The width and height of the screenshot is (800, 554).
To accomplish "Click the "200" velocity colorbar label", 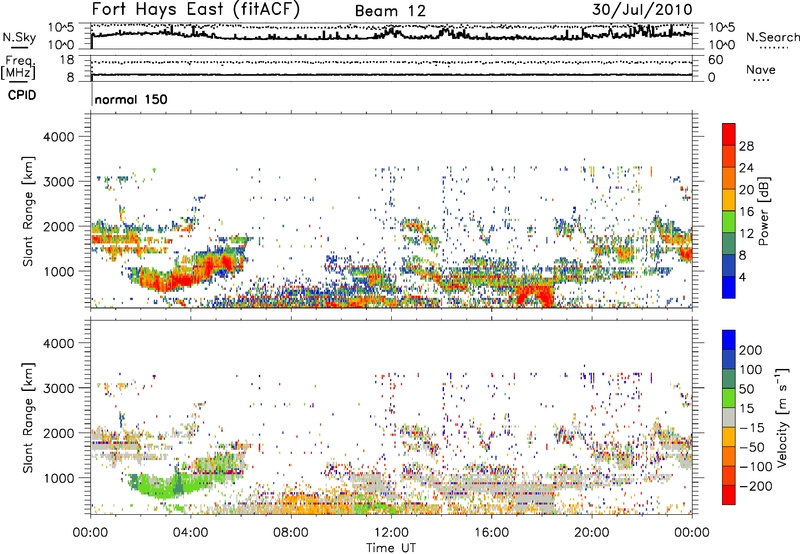I will point(751,350).
